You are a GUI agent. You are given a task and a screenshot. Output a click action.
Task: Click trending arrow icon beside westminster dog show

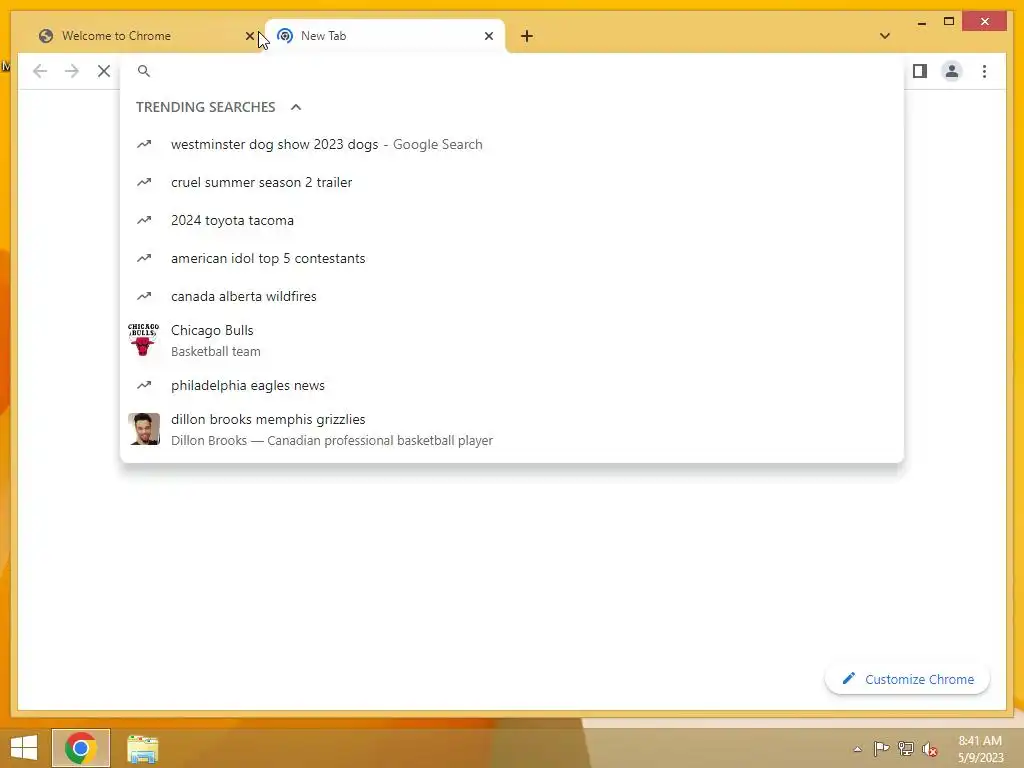144,144
